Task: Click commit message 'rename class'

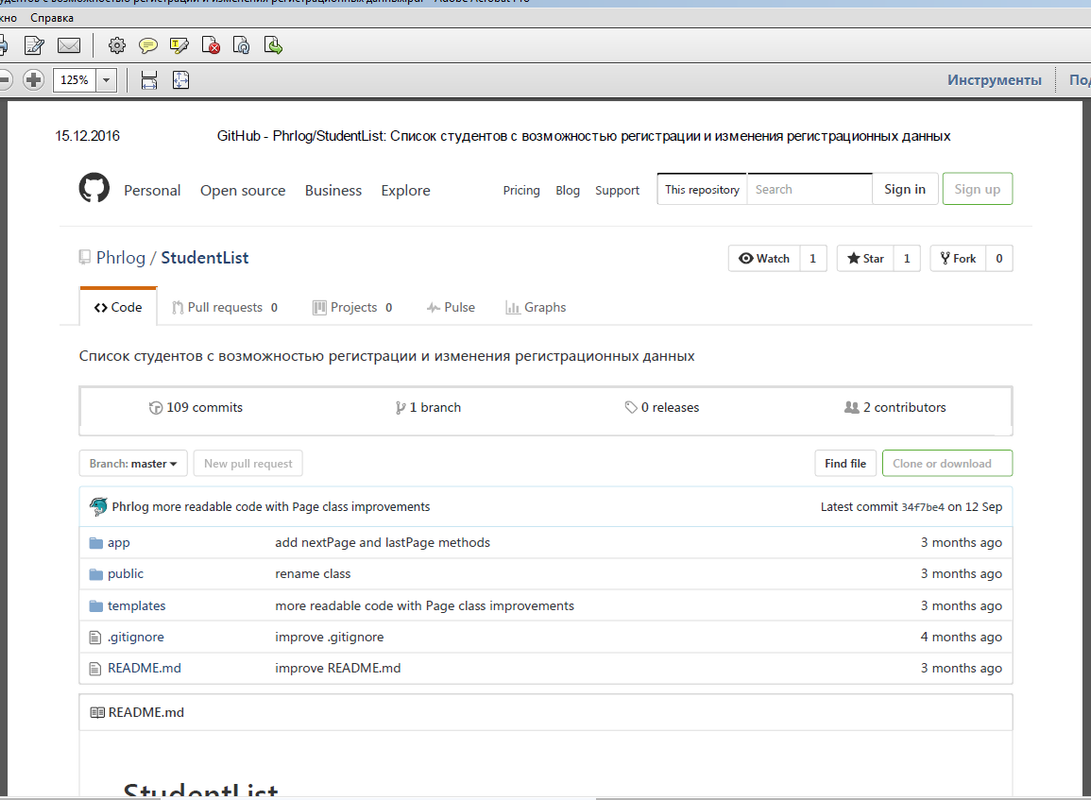Action: click(312, 574)
